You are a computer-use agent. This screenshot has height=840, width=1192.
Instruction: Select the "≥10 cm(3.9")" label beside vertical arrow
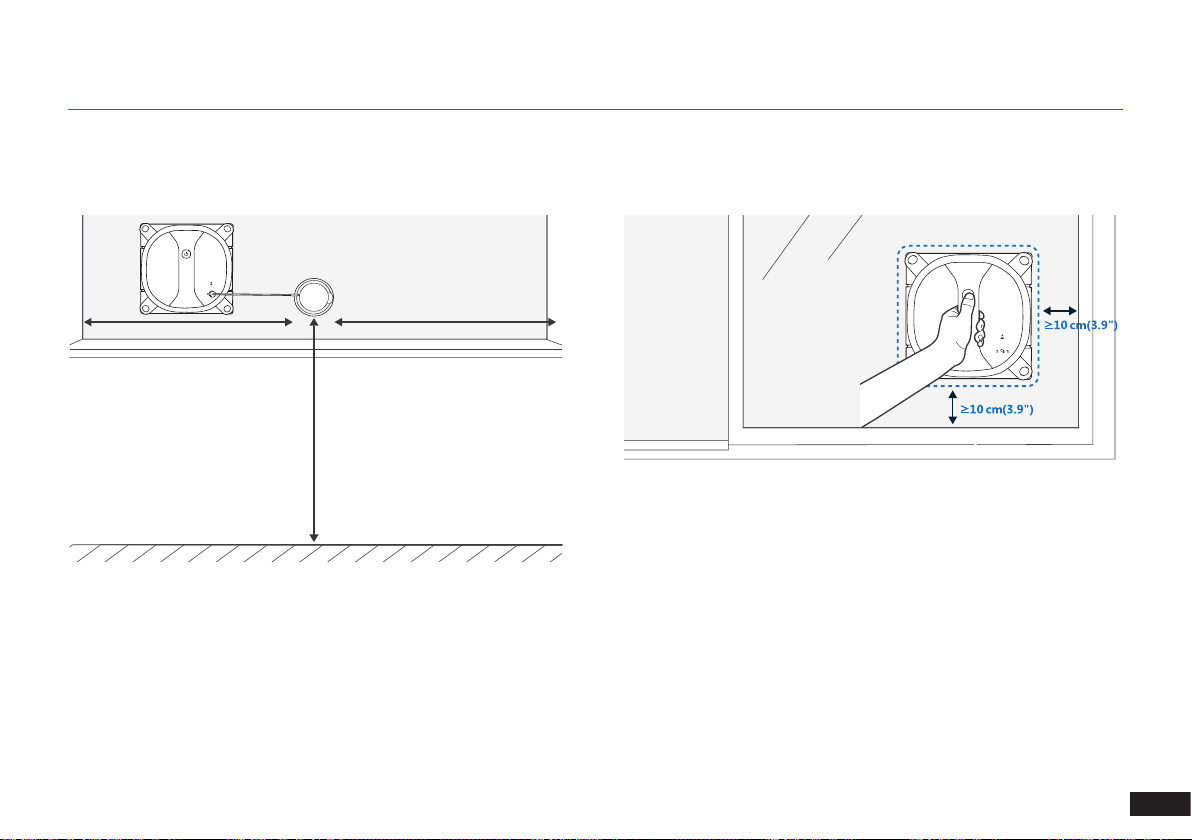[997, 409]
